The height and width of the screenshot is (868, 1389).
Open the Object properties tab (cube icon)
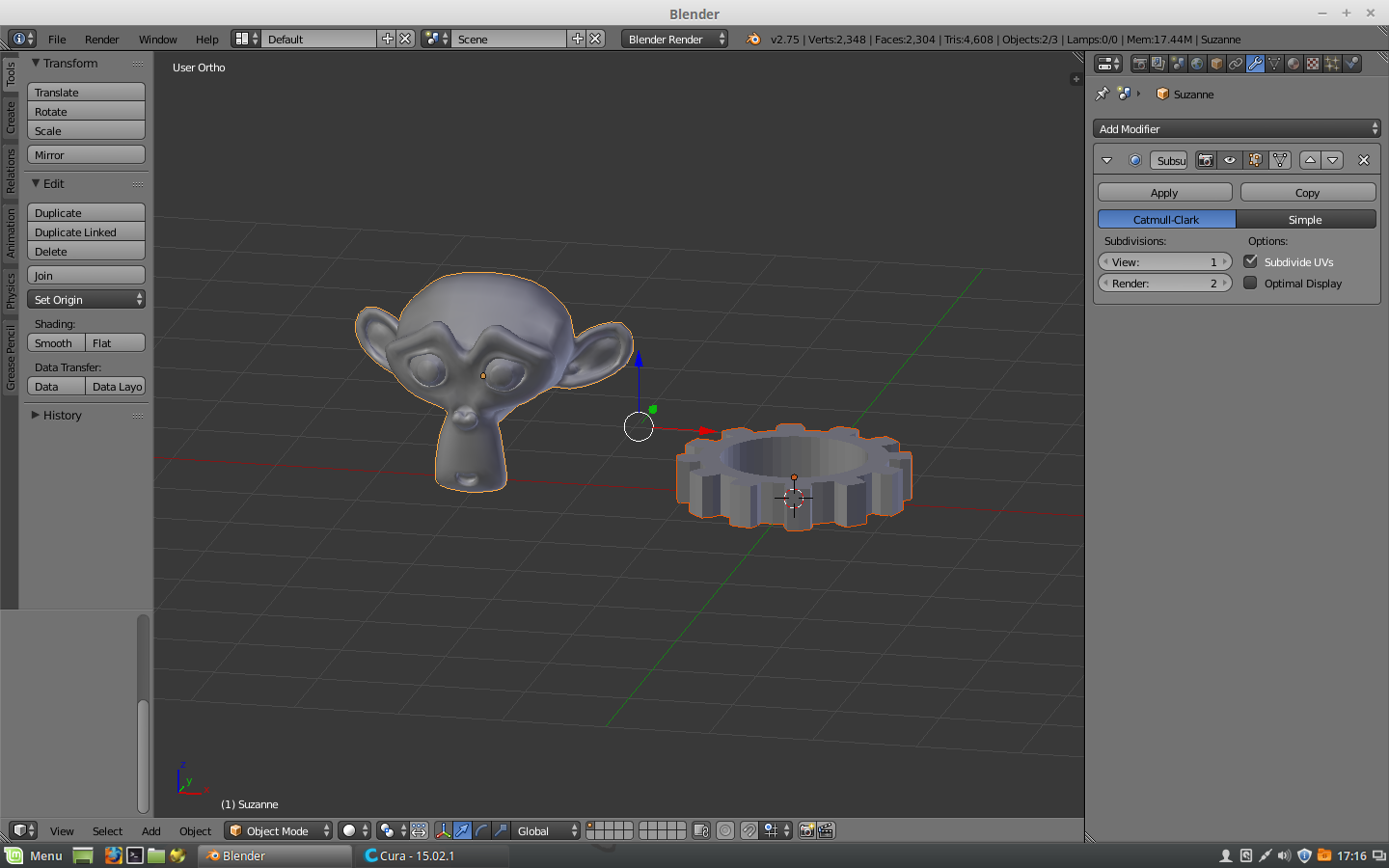point(1216,64)
